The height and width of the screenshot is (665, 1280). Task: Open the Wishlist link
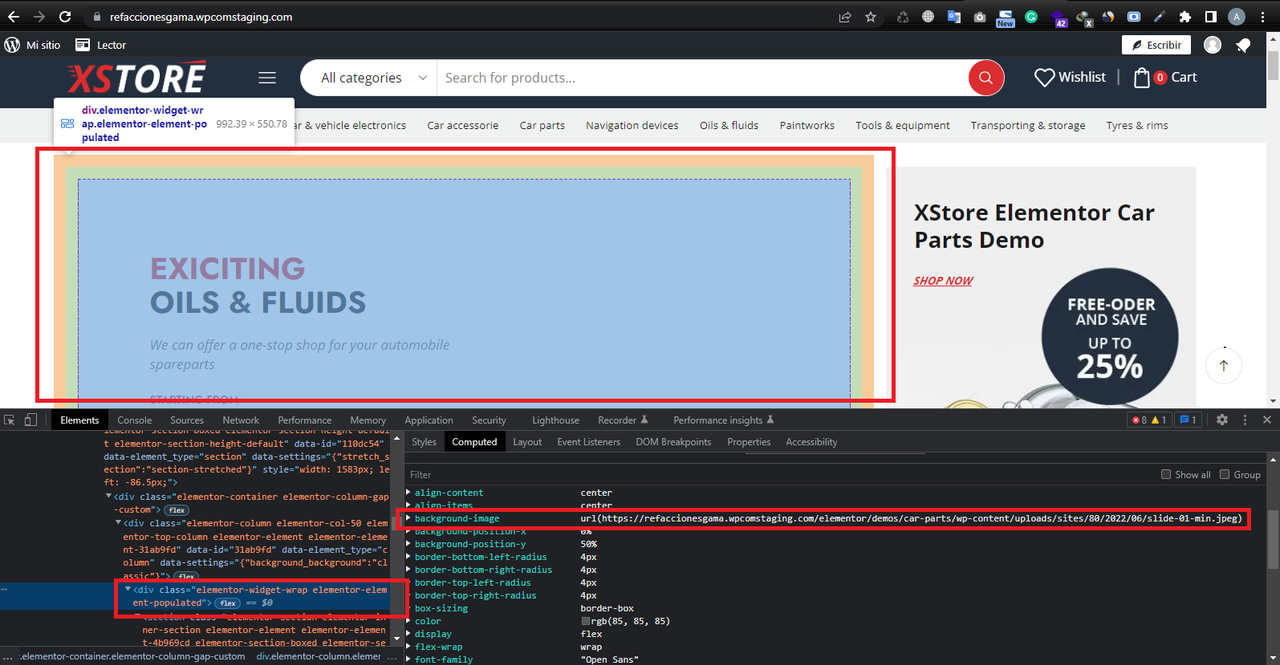1070,77
